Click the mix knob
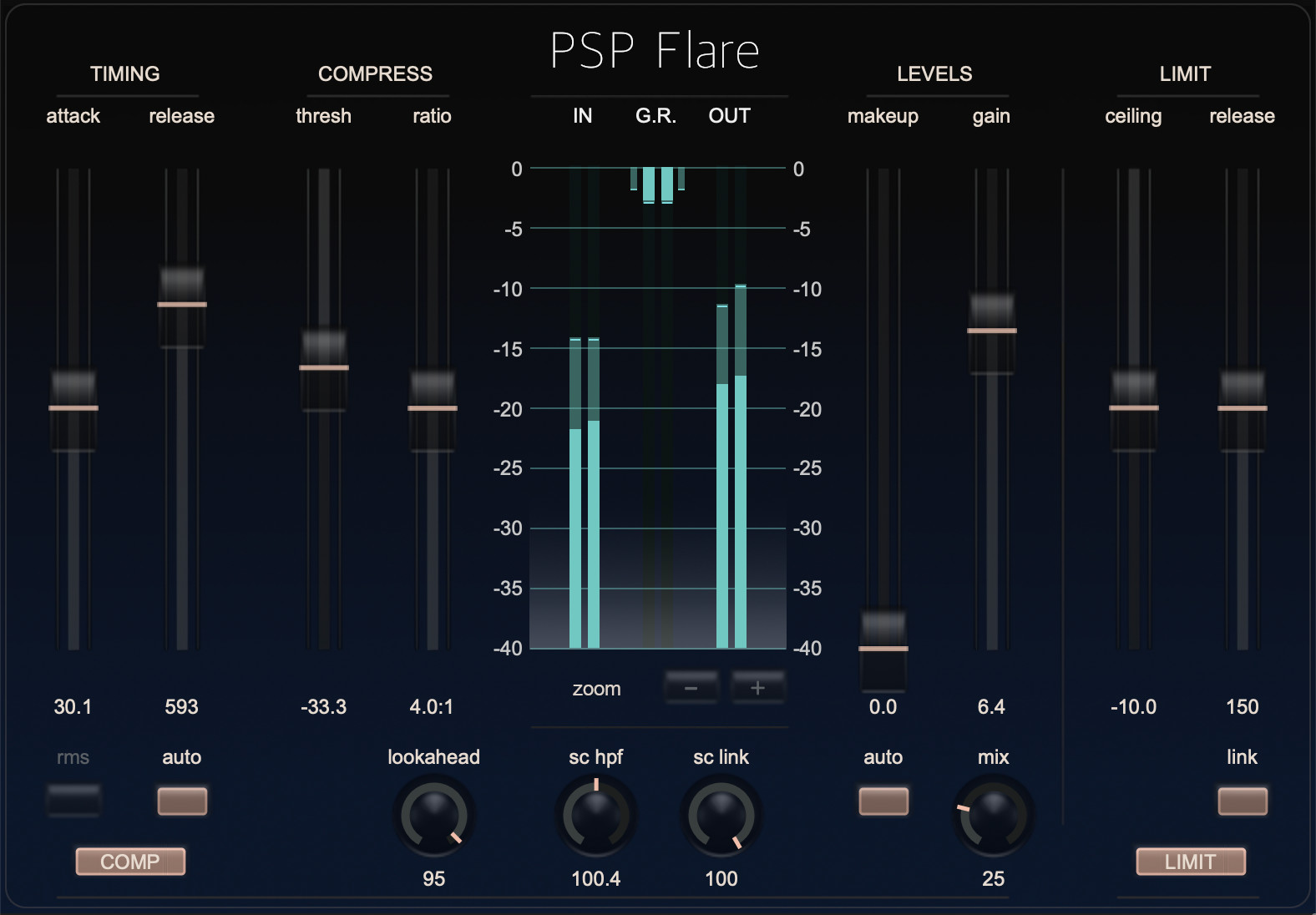Image resolution: width=1316 pixels, height=915 pixels. pyautogui.click(x=993, y=815)
